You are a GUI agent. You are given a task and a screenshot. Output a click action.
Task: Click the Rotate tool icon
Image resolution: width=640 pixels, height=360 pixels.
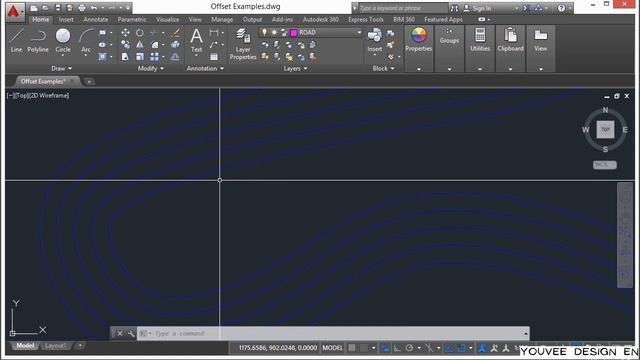point(140,33)
